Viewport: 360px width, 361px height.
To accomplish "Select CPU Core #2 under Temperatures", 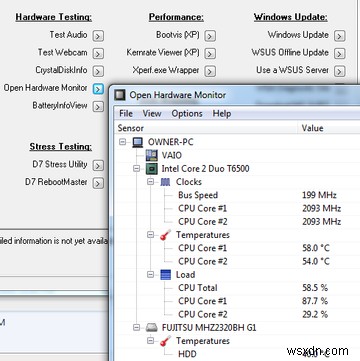I will [x=237, y=262].
